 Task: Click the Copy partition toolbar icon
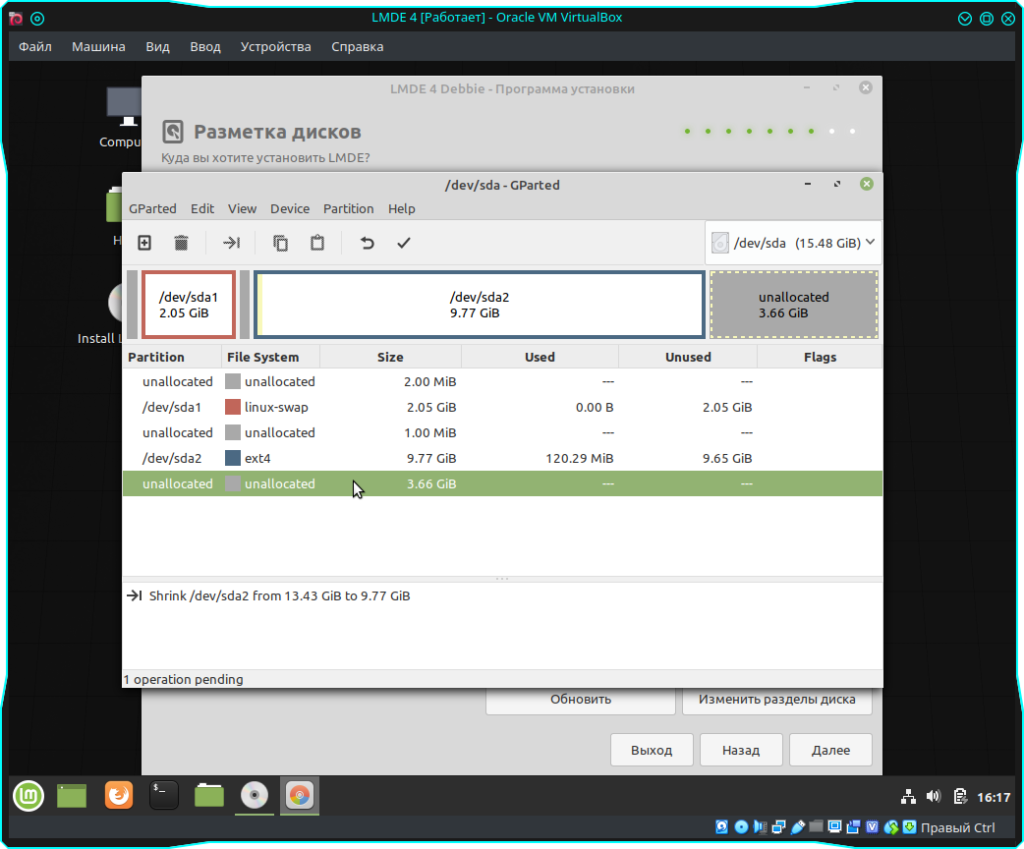click(x=281, y=243)
